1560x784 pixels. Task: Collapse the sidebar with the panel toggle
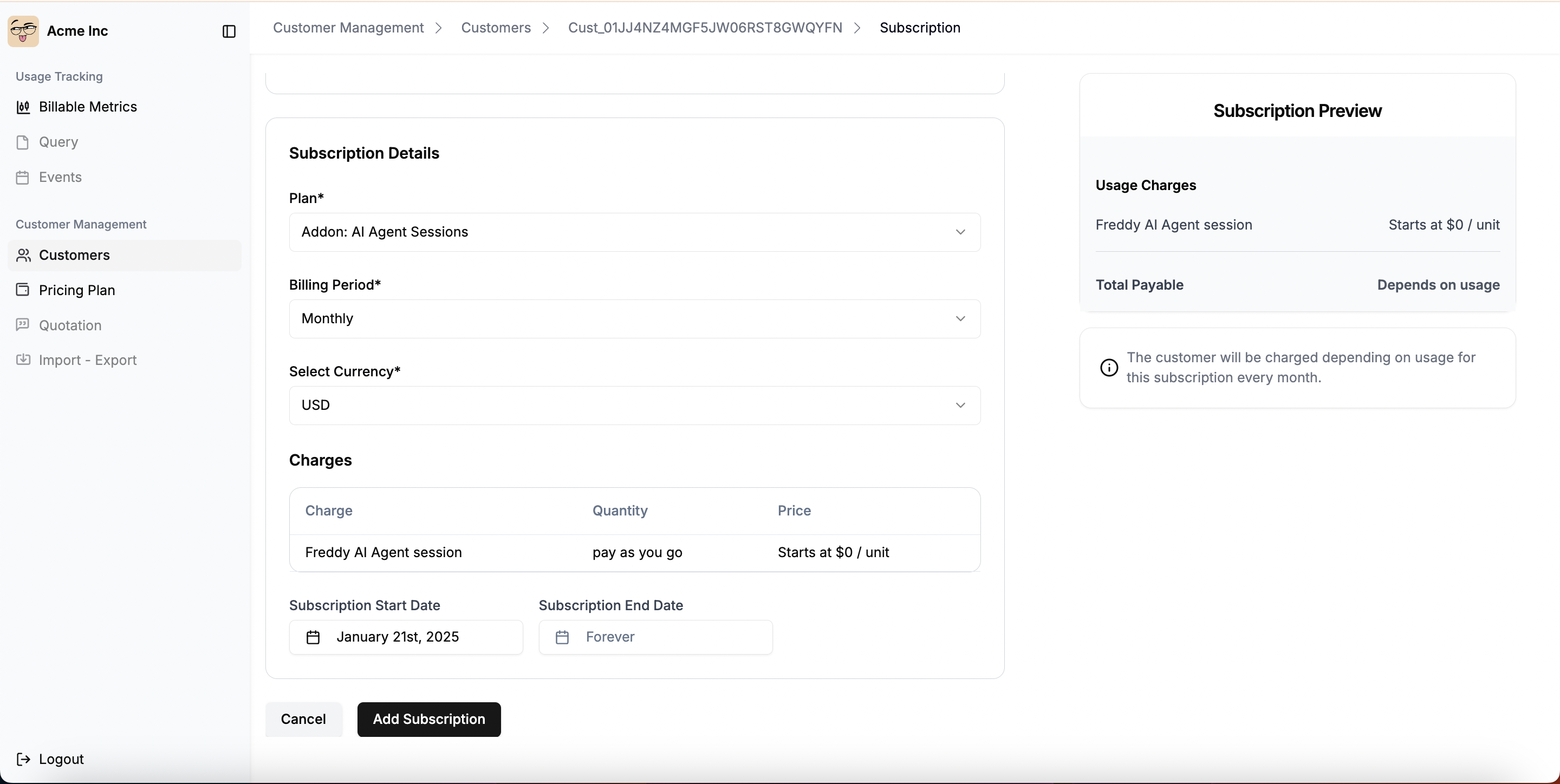[228, 31]
